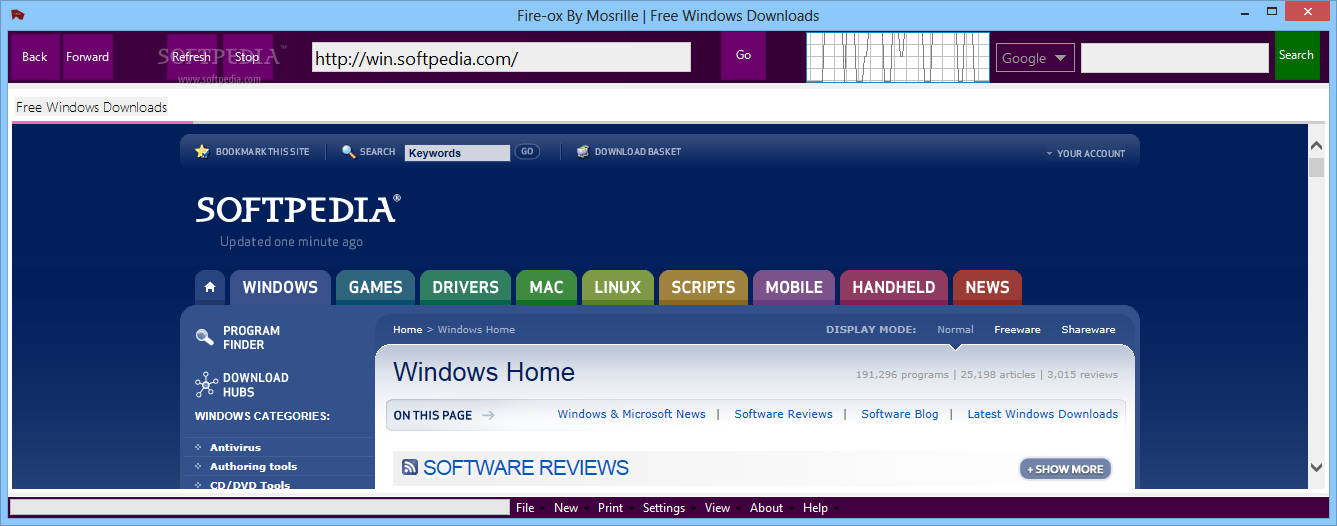1337x526 pixels.
Task: Click the Keywords search field
Action: coord(457,153)
